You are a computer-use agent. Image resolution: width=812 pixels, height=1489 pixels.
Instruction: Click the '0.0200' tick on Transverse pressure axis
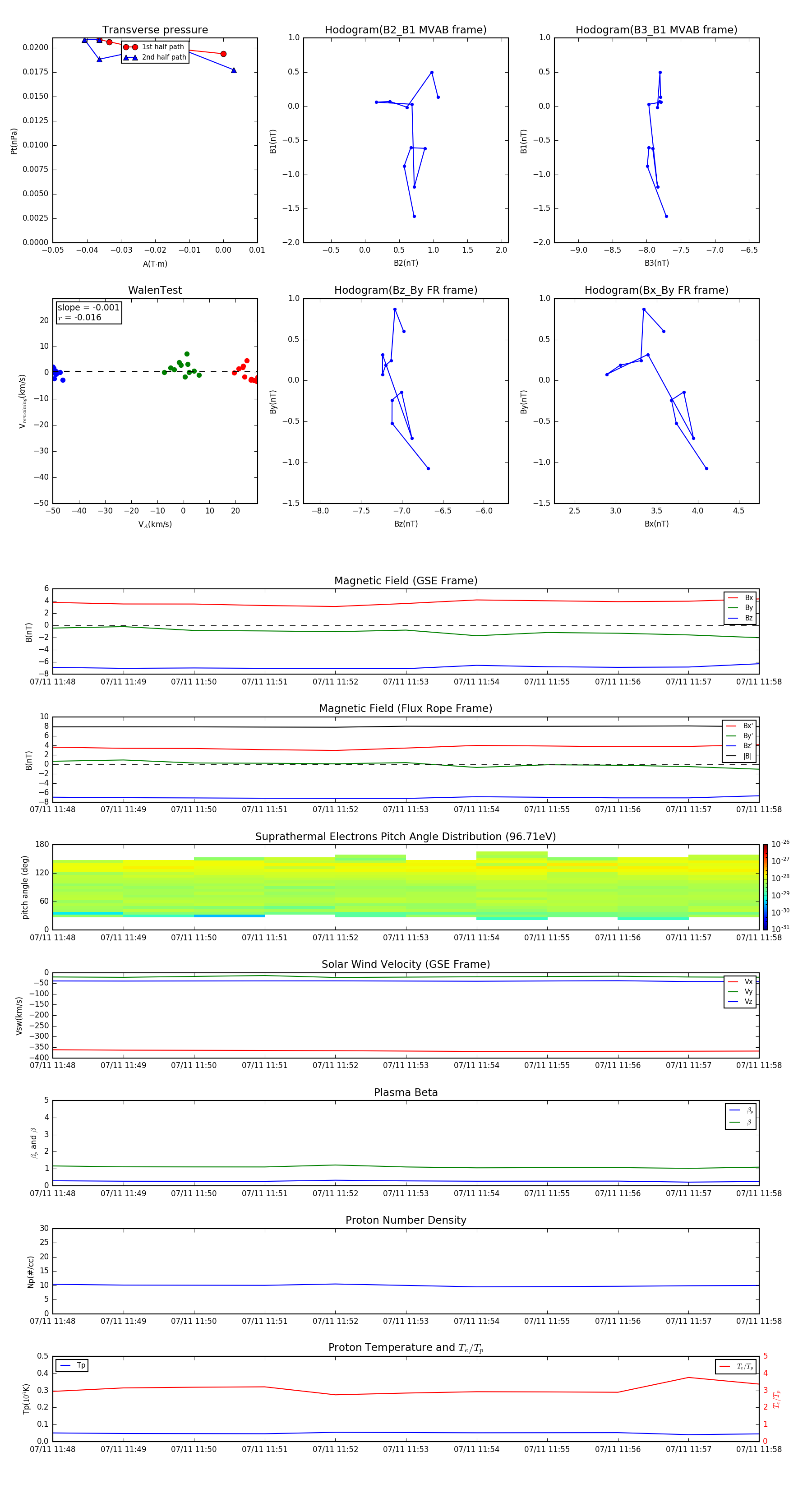(x=35, y=47)
